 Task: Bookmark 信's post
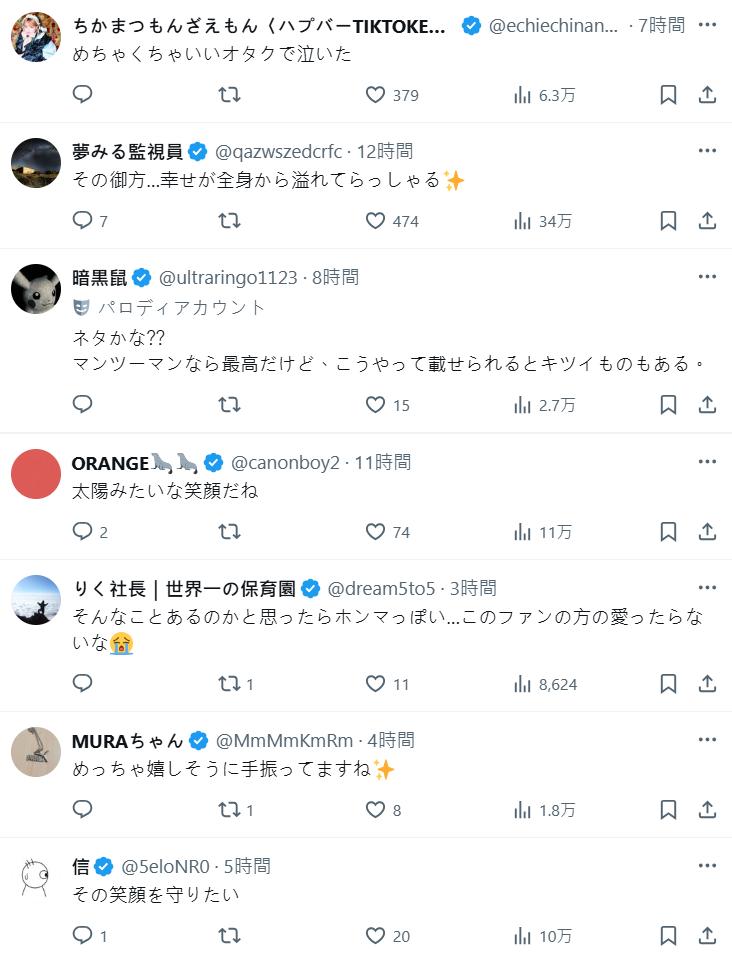click(669, 936)
